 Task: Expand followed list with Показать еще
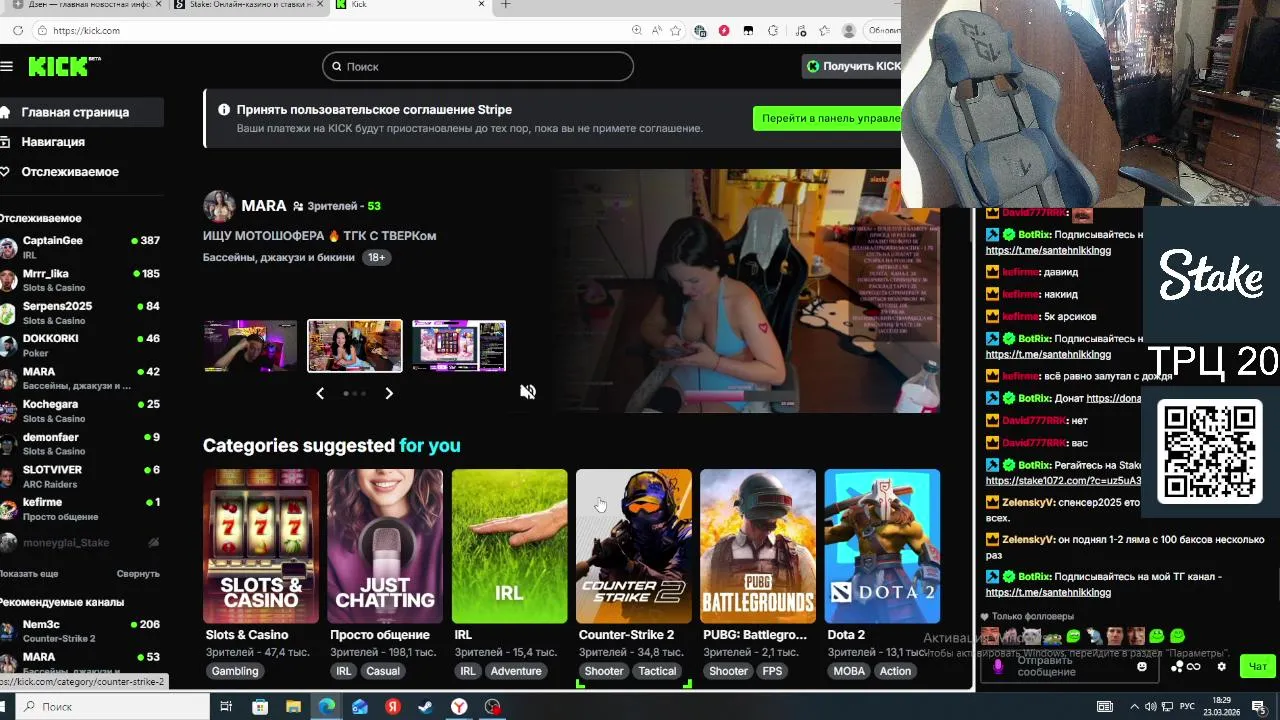coord(29,574)
